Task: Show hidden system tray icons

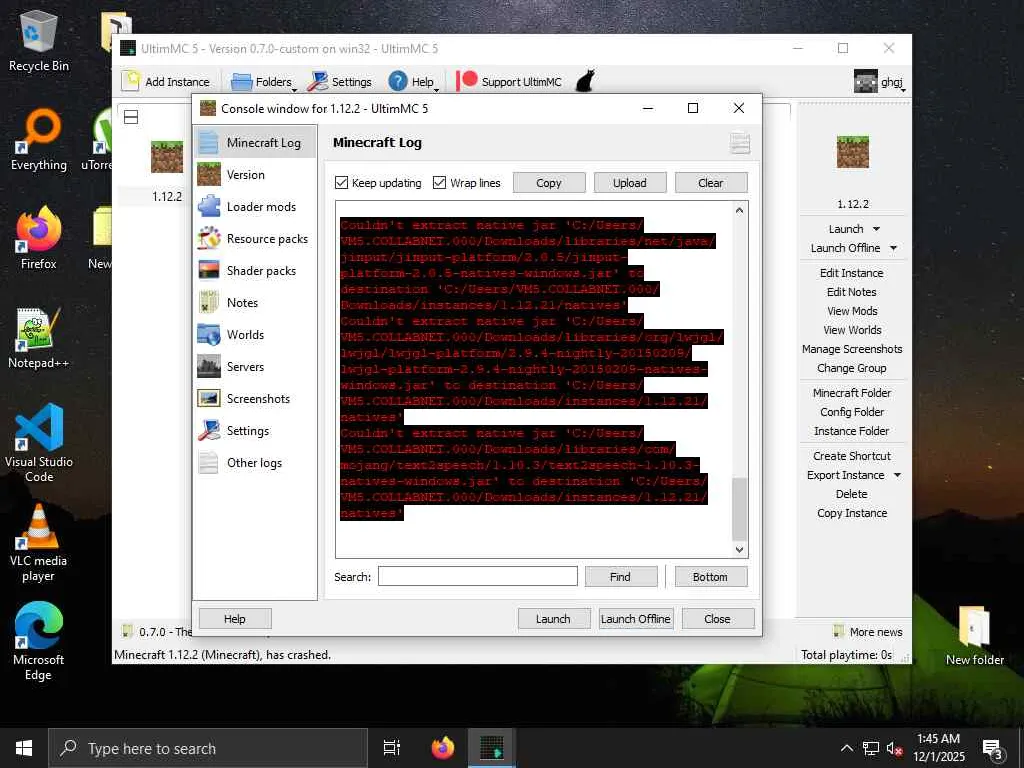Action: click(x=846, y=748)
